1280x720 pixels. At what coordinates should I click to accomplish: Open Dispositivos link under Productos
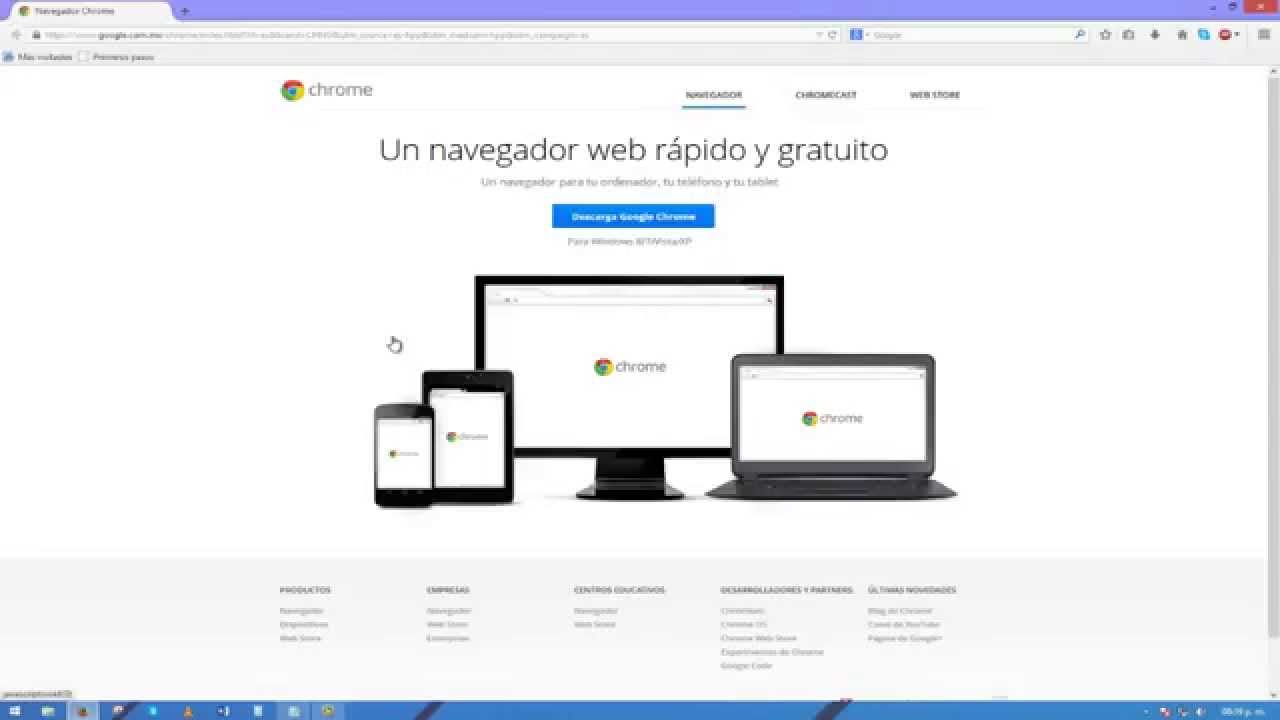[x=304, y=624]
